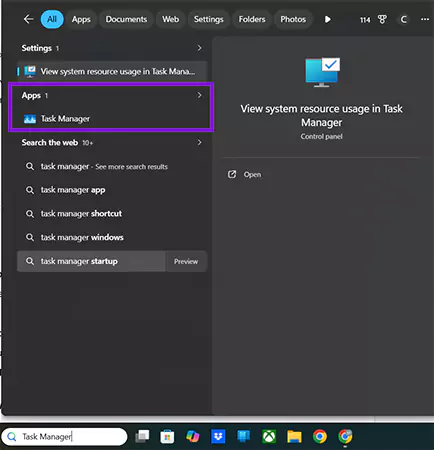Image resolution: width=434 pixels, height=450 pixels.
Task: Click the taskbar search box
Action: click(64, 437)
